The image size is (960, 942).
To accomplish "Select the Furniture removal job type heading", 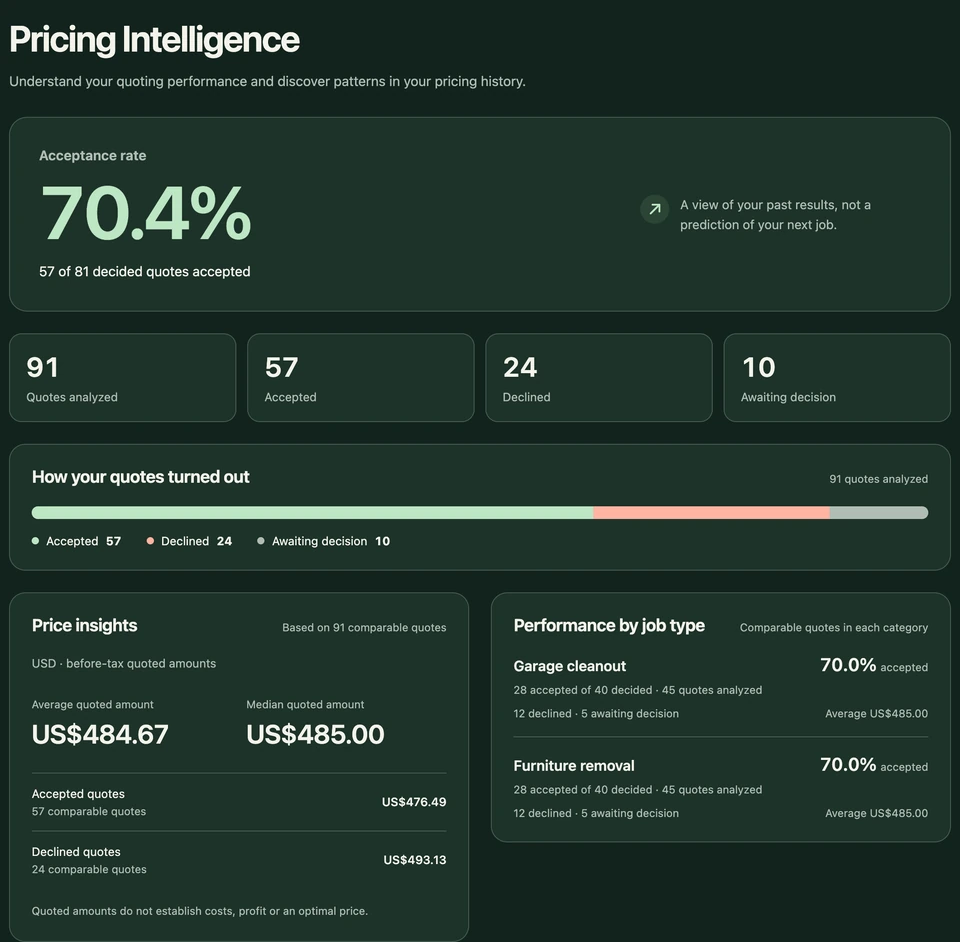I will pos(574,766).
